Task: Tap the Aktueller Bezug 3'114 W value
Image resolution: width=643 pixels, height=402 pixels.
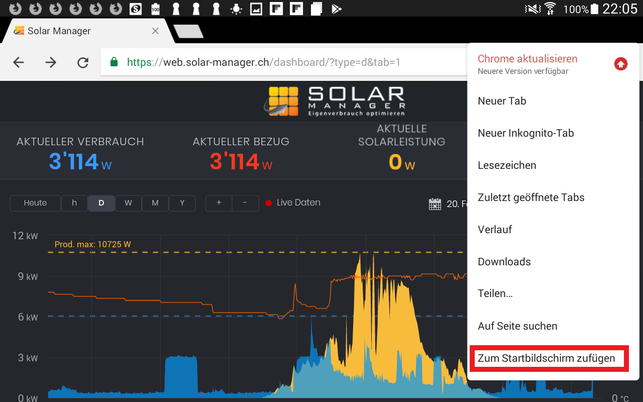Action: point(241,162)
